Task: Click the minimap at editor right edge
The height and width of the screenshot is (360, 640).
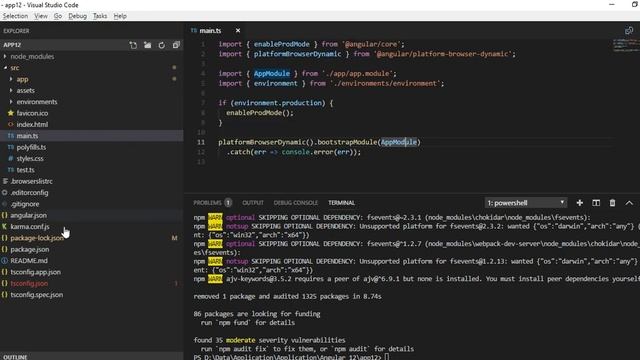Action: tap(625, 45)
